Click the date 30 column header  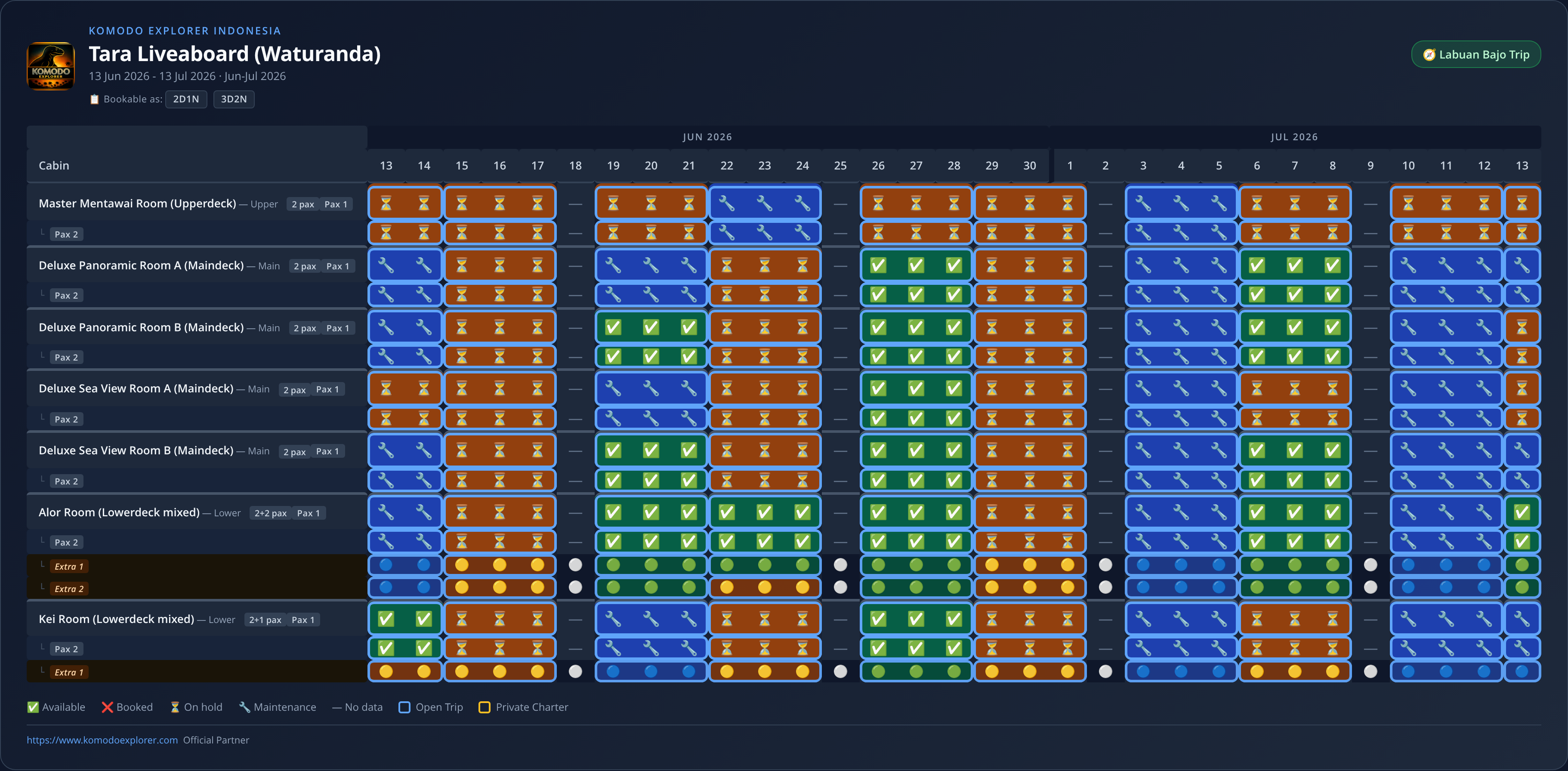pyautogui.click(x=1030, y=166)
